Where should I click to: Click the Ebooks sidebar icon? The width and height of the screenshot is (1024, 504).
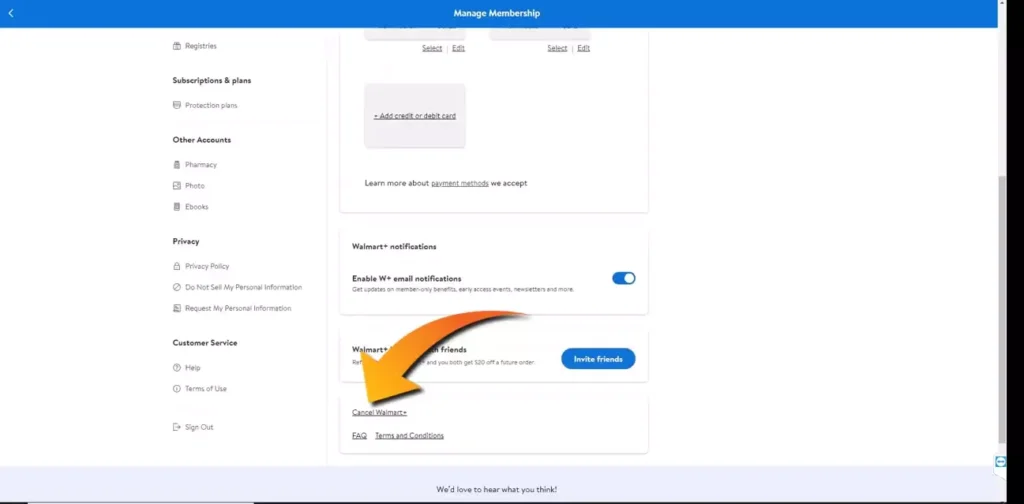pyautogui.click(x=176, y=206)
